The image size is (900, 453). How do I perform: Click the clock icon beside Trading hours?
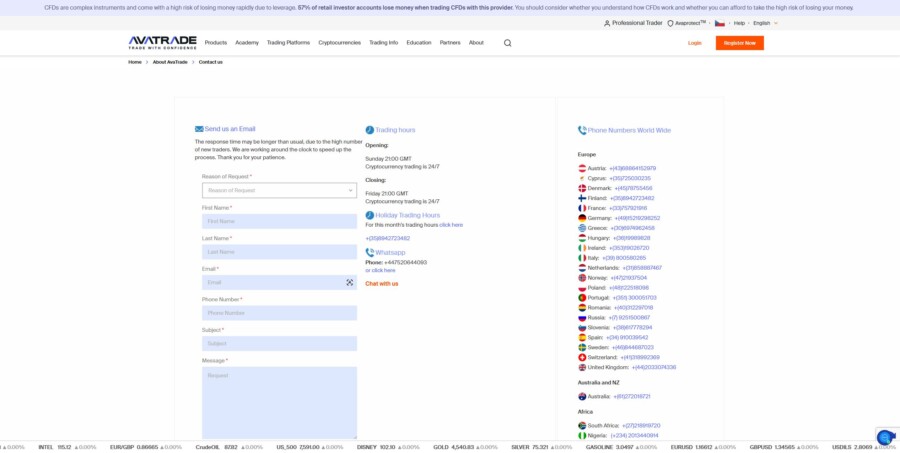point(370,130)
